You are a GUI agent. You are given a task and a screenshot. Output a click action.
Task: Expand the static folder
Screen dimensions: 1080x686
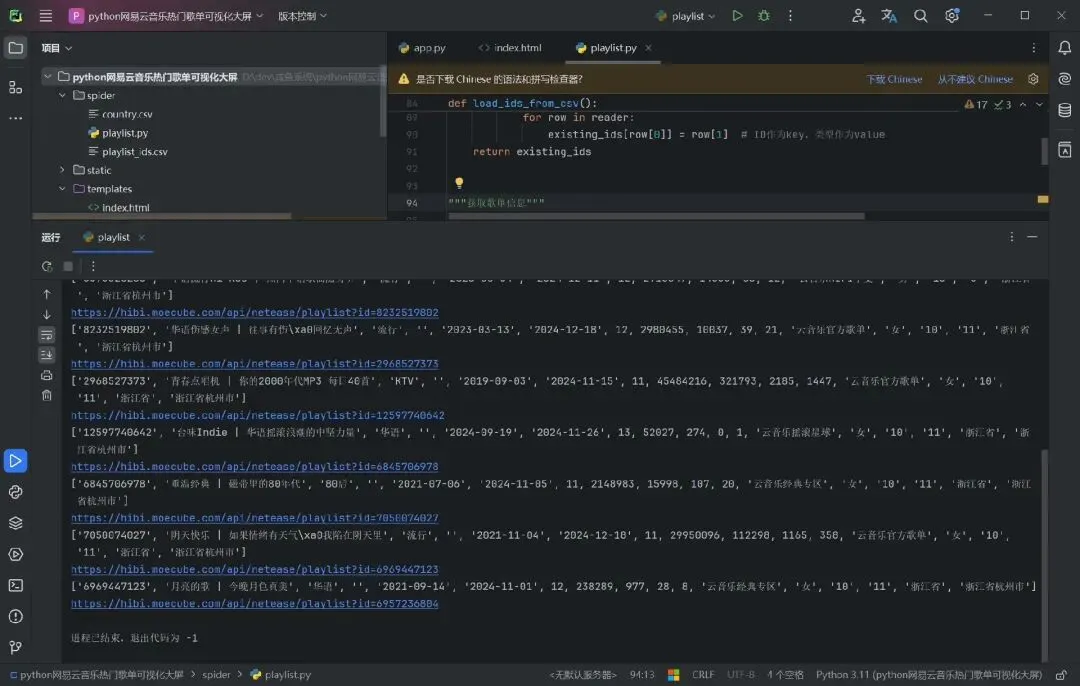63,170
